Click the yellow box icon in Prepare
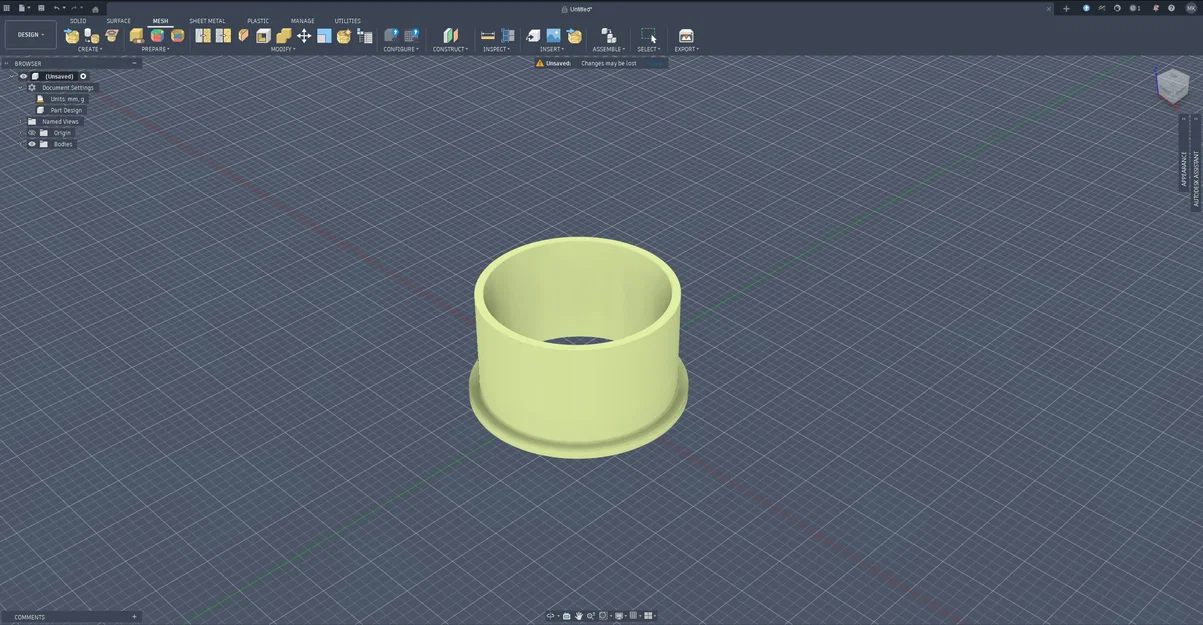This screenshot has height=625, width=1203. [137, 36]
